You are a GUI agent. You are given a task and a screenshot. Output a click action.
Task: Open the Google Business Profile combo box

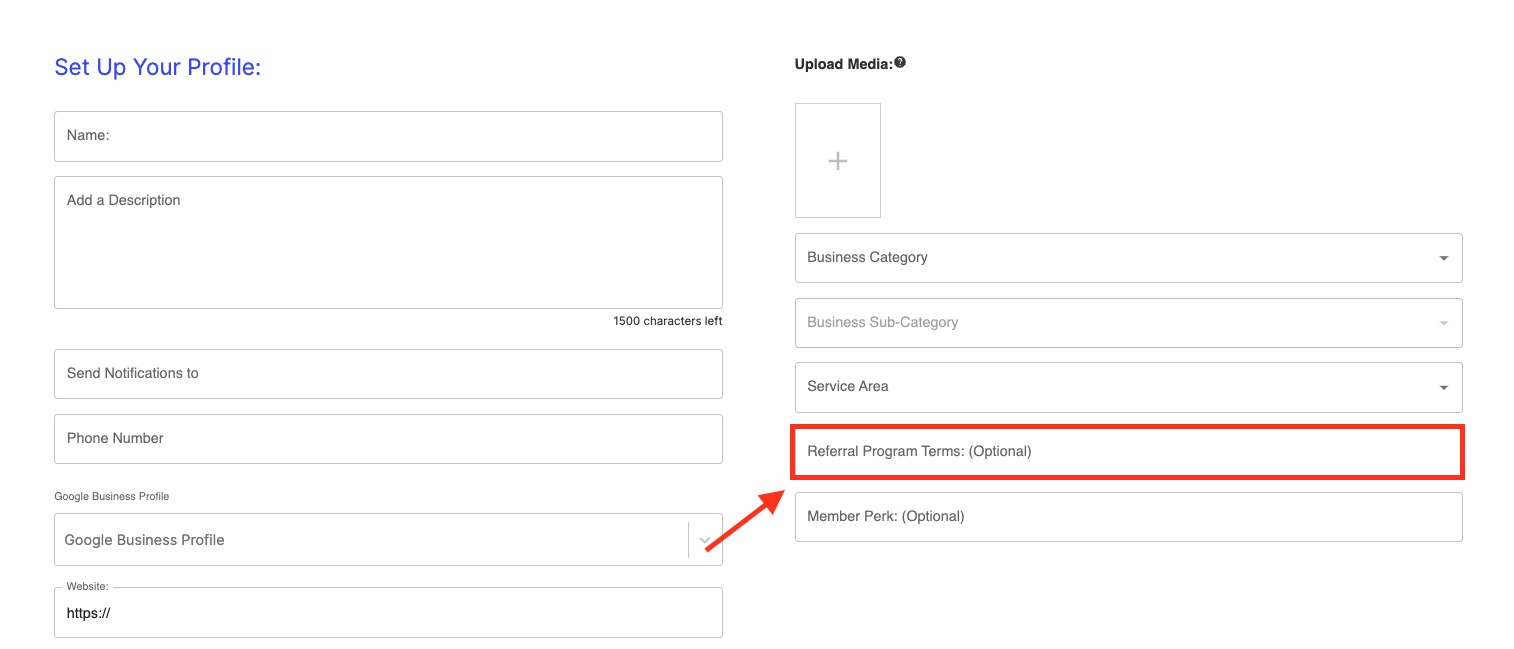pos(370,540)
